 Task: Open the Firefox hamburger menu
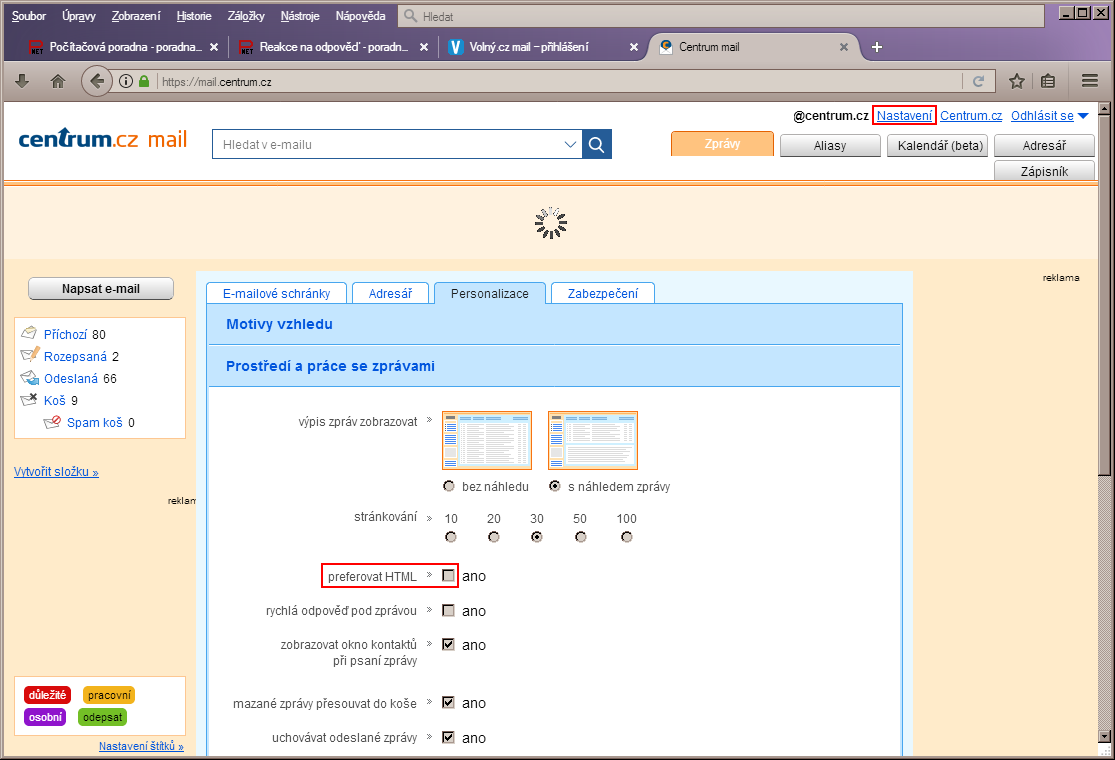tap(1090, 81)
